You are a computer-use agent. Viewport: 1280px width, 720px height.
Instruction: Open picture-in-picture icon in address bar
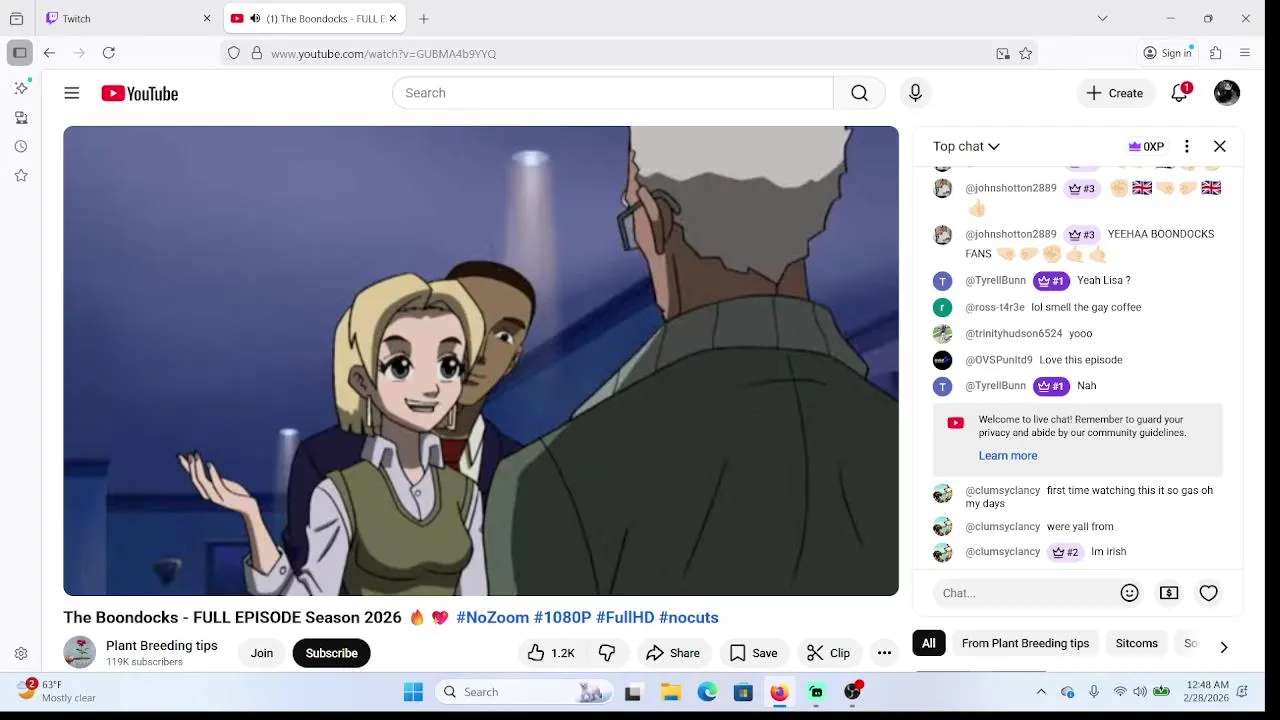[1003, 53]
